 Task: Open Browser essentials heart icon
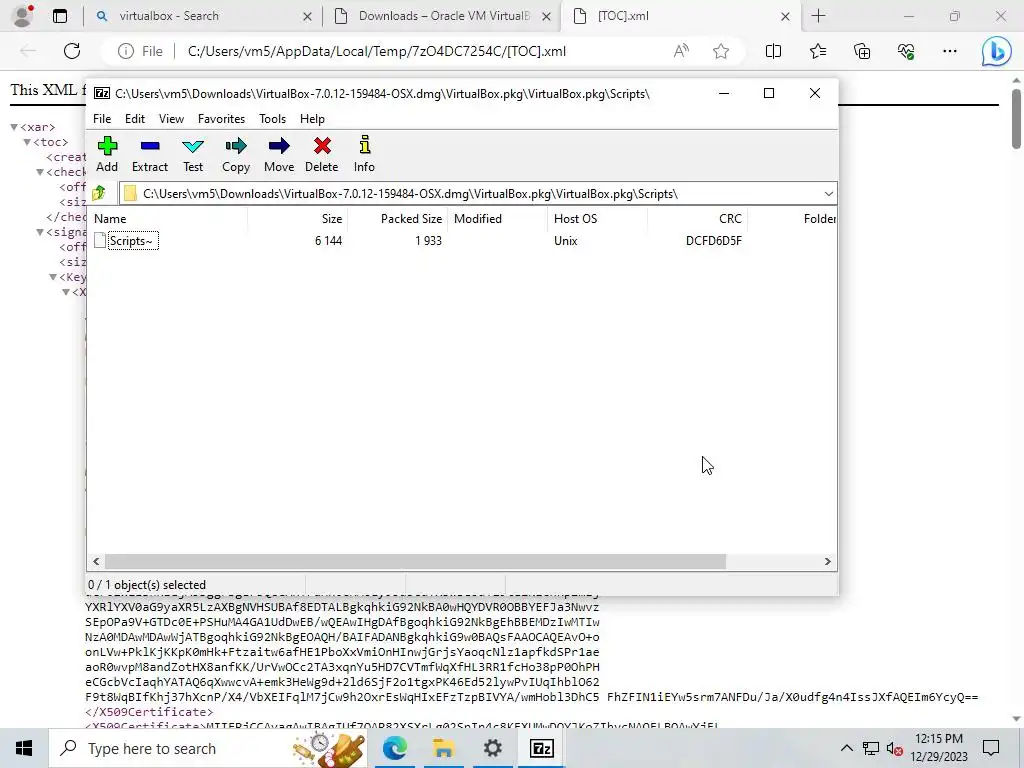906,51
